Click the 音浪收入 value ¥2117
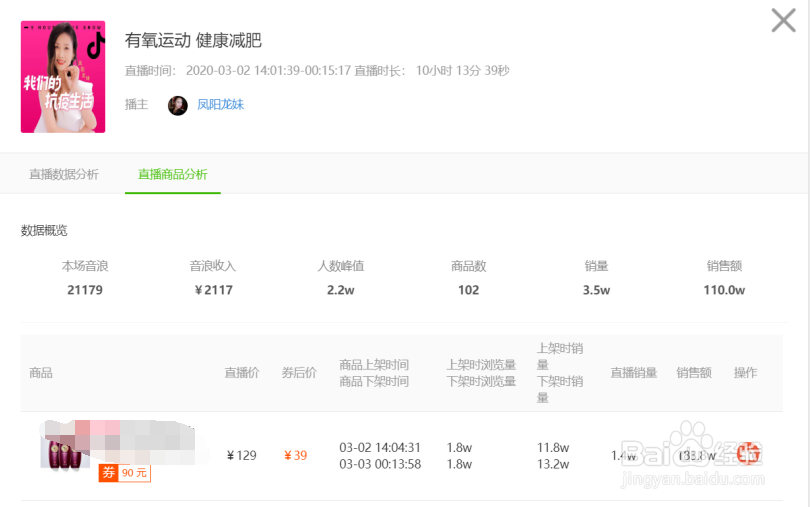Image resolution: width=810 pixels, height=507 pixels. pos(213,290)
